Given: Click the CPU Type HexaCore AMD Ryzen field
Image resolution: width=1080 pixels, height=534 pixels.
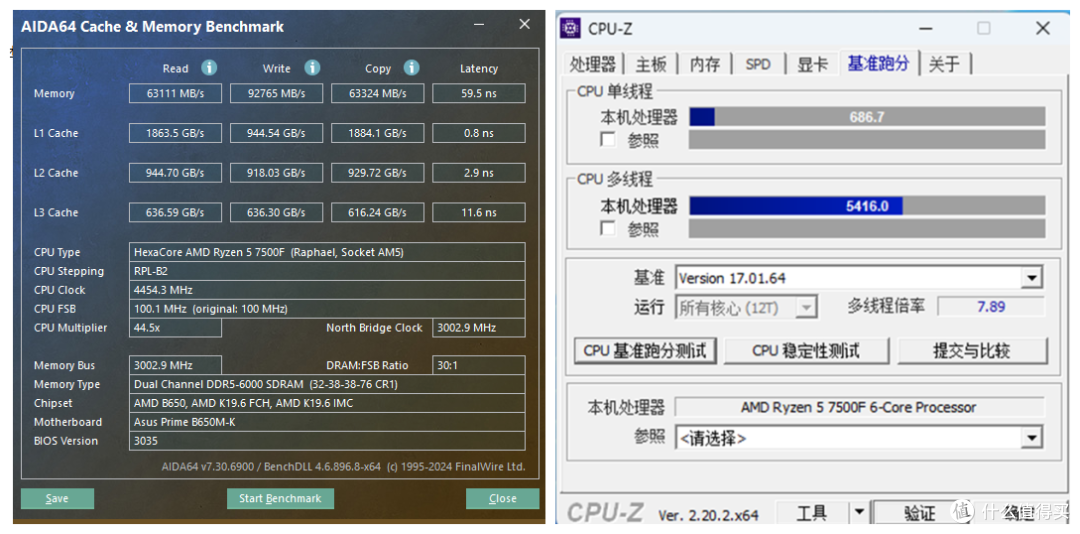Looking at the screenshot, I should click(x=327, y=252).
